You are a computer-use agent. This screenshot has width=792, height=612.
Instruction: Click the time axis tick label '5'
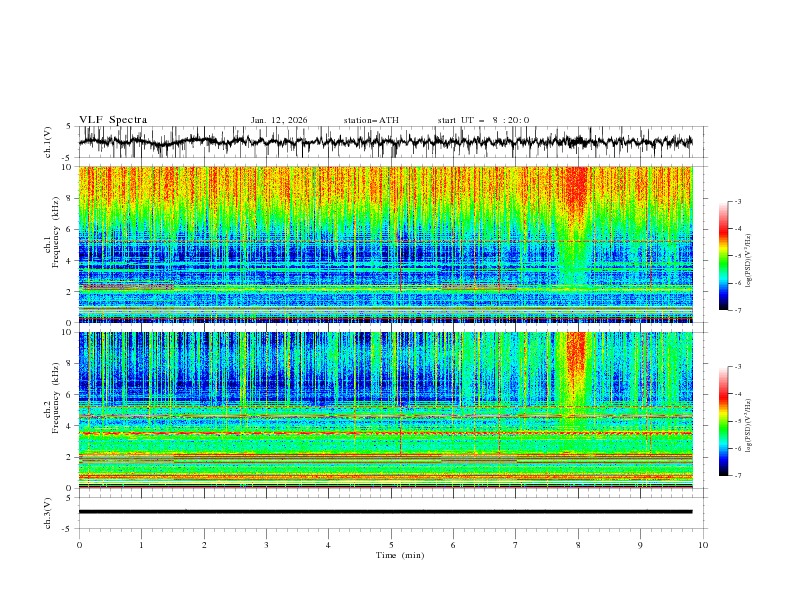pos(391,545)
